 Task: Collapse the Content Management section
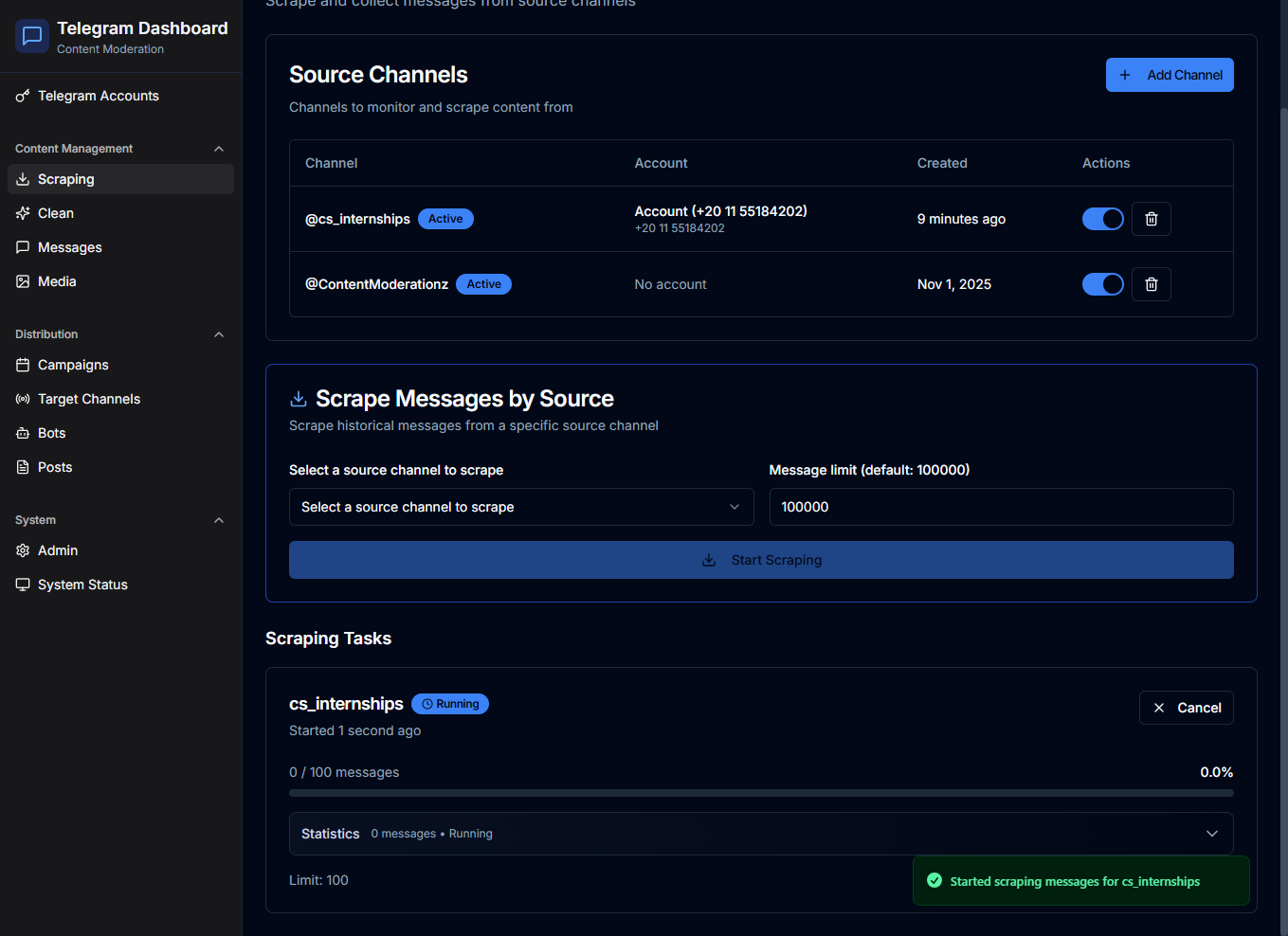point(219,149)
